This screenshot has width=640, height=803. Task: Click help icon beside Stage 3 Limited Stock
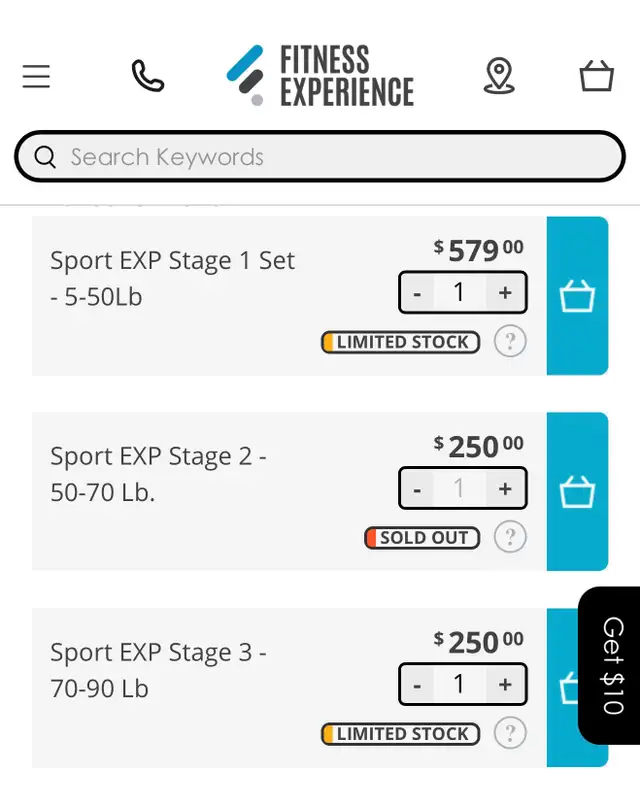[510, 733]
